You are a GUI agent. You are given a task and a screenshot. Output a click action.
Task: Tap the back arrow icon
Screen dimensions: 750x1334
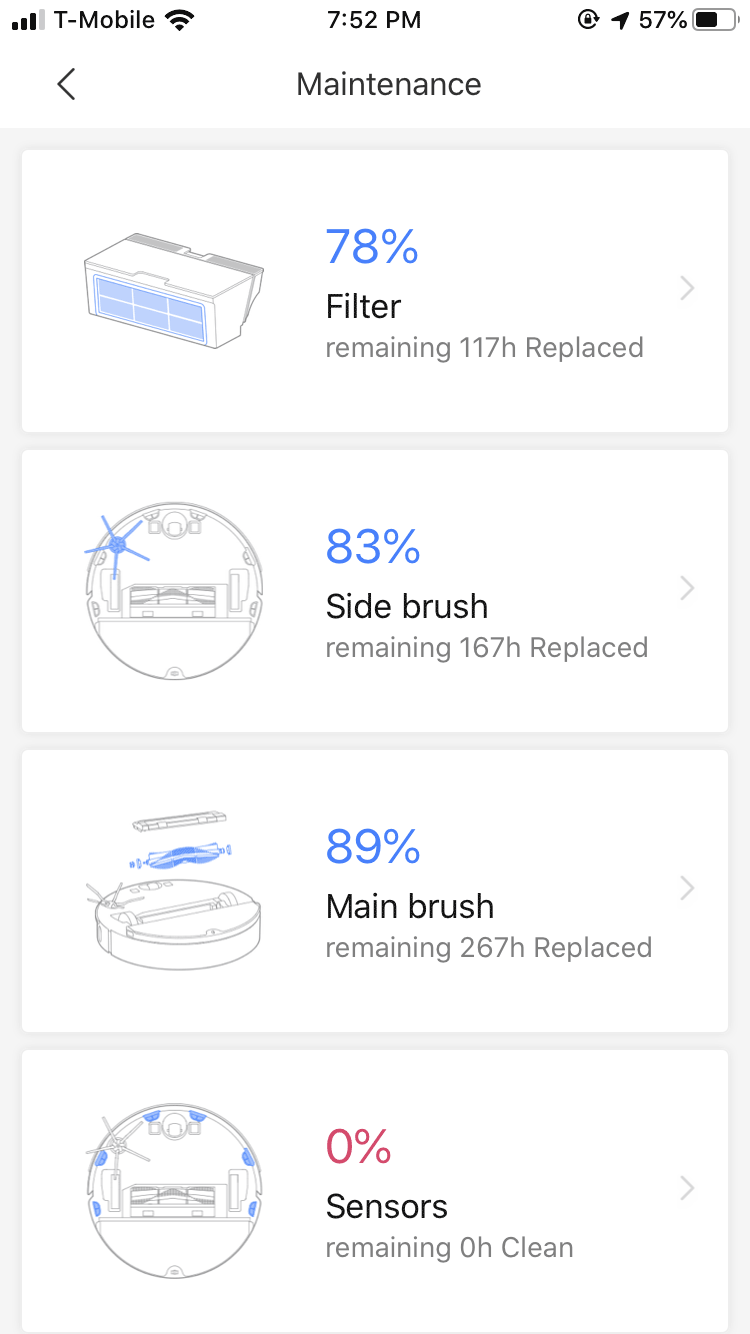66,84
